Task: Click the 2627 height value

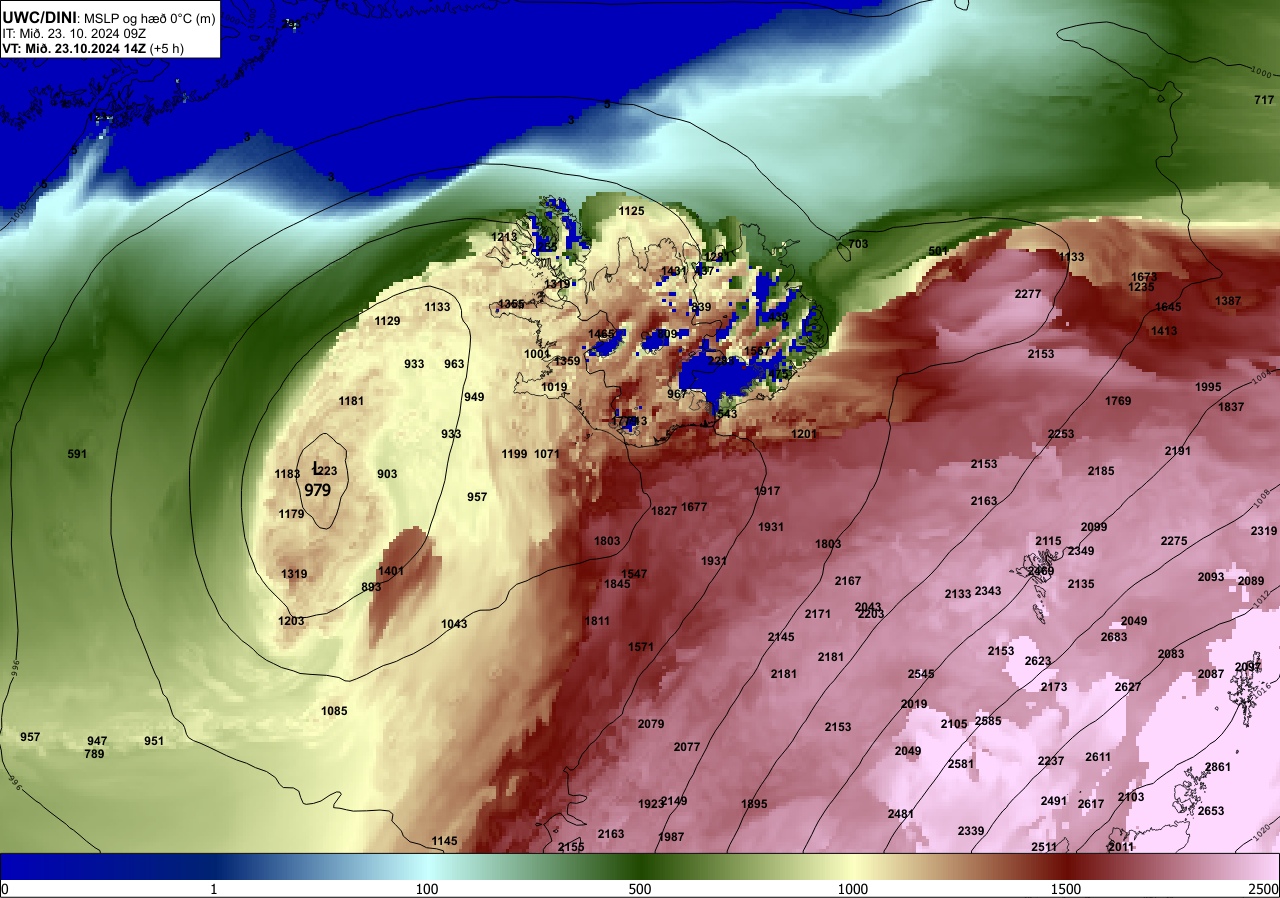Action: pos(1128,687)
